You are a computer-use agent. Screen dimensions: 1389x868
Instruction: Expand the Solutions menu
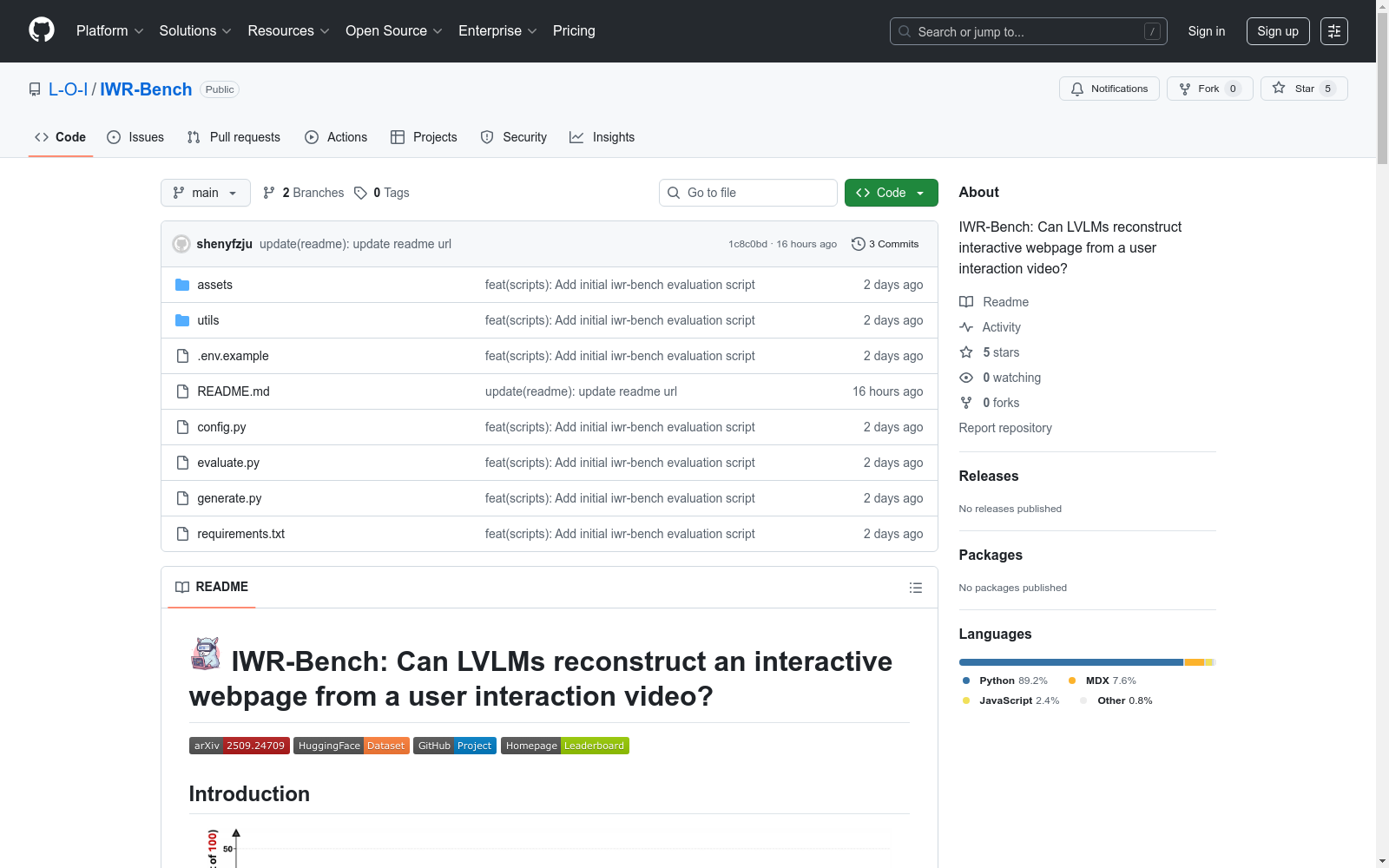point(195,30)
